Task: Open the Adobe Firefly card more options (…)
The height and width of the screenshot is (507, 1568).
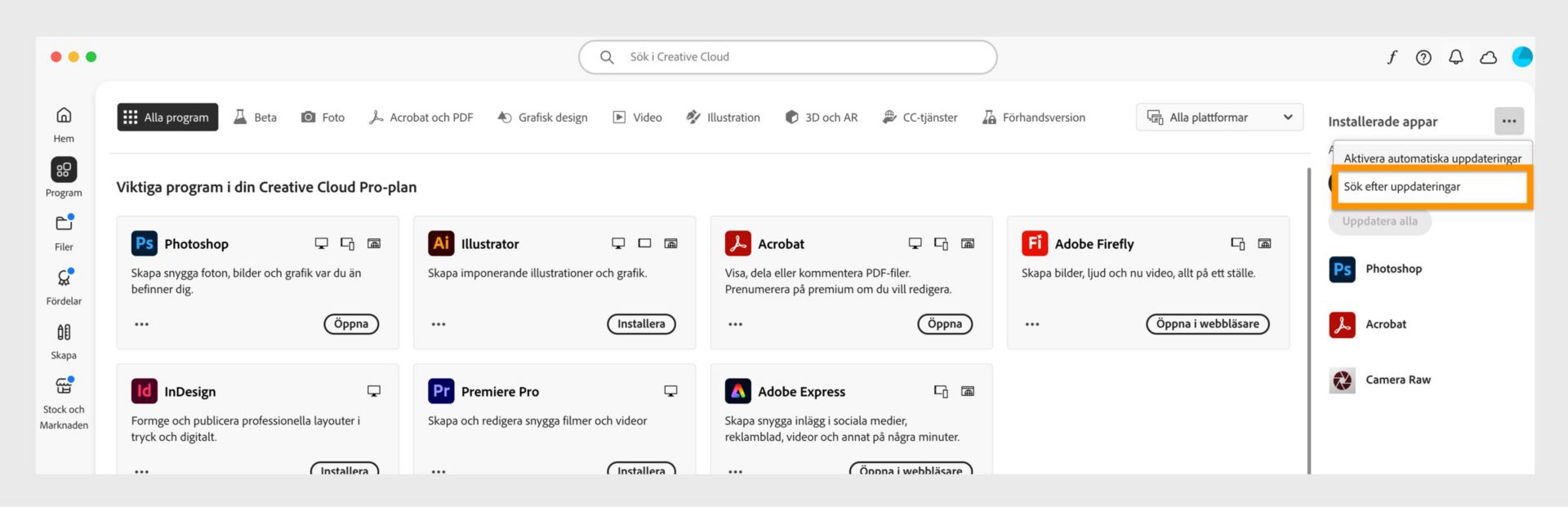Action: tap(1032, 324)
